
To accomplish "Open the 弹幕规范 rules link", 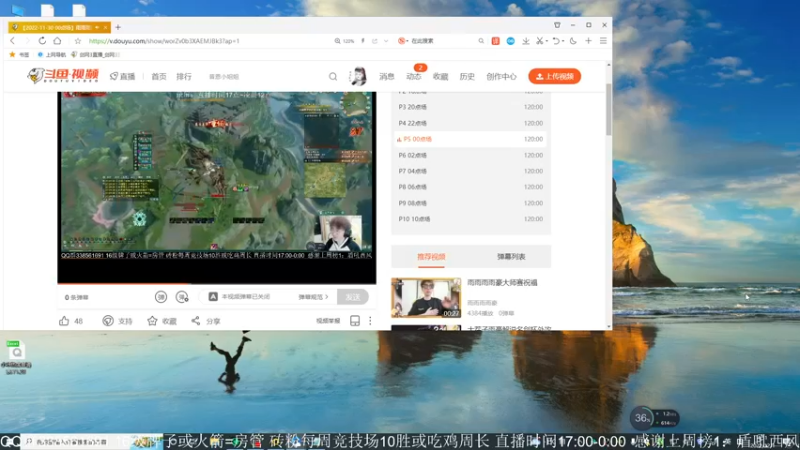I will (x=313, y=297).
